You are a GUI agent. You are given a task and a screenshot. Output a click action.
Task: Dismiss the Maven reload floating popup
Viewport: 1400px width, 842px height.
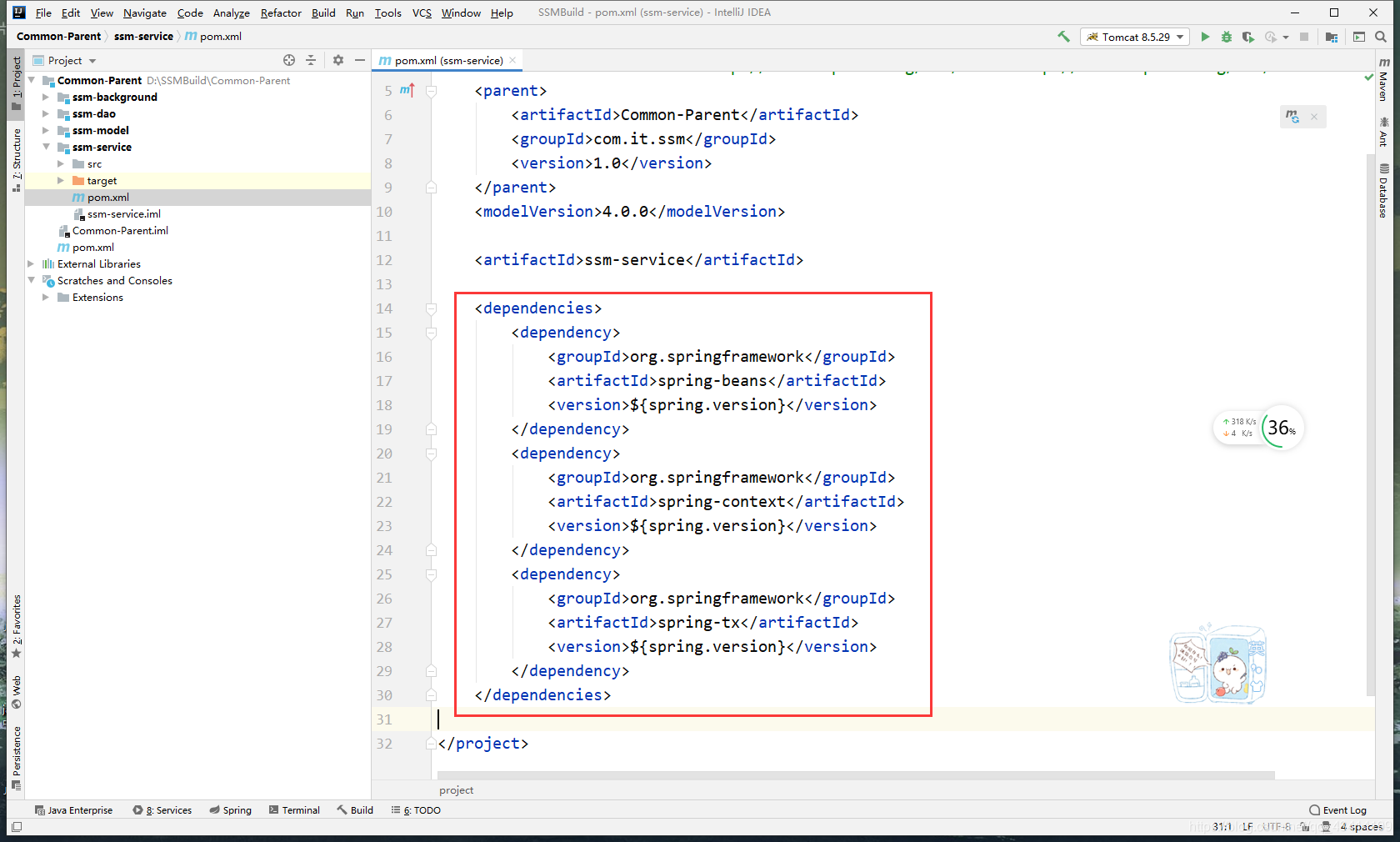point(1314,117)
